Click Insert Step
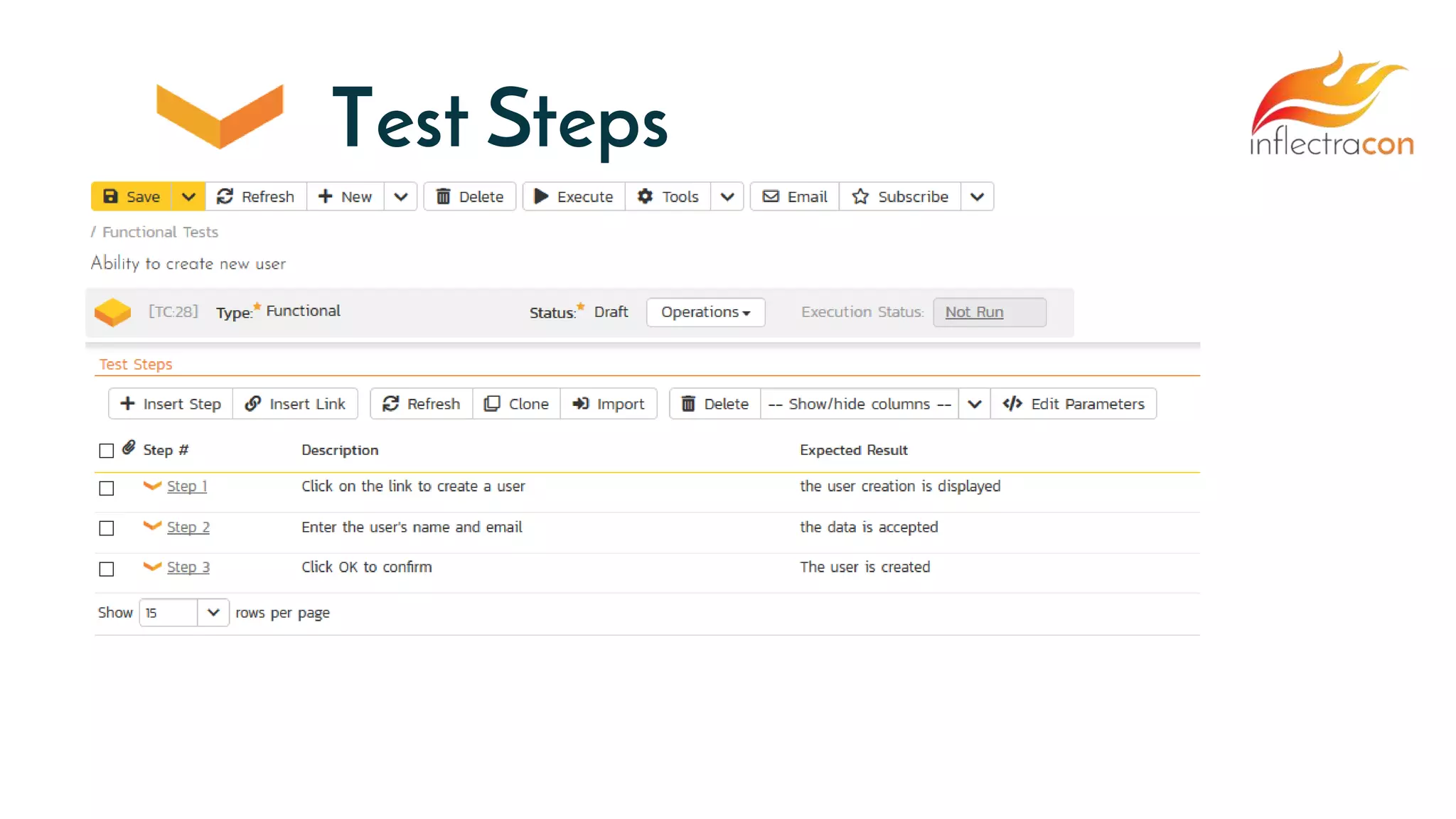Viewport: 1456px width, 819px height. 171,404
